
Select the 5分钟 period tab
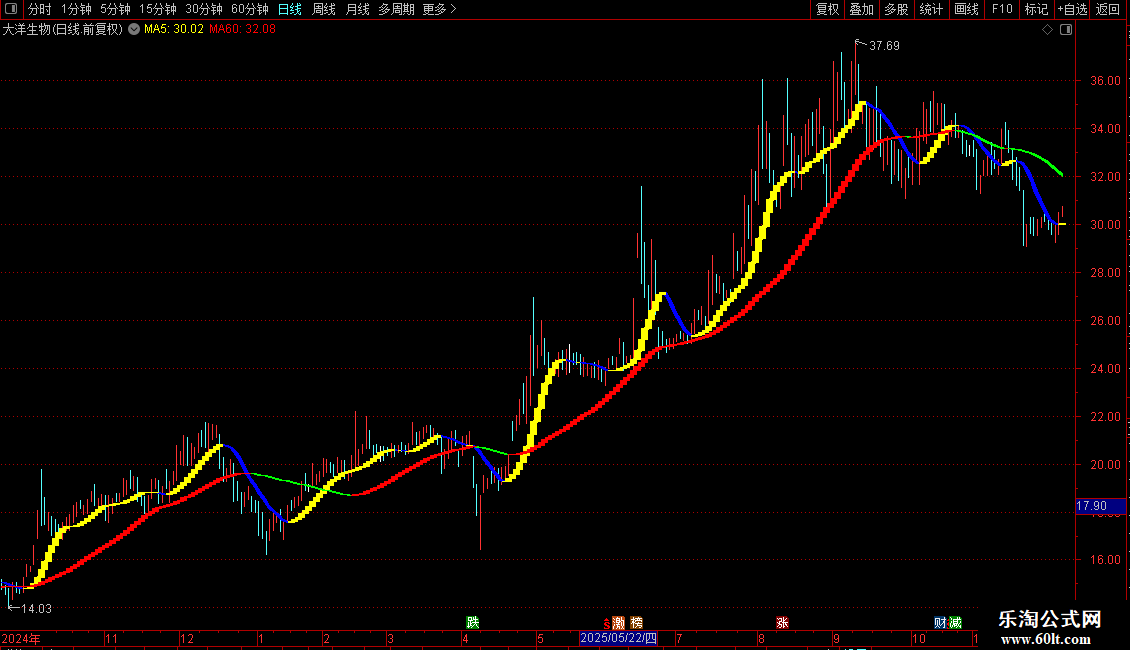[x=115, y=9]
